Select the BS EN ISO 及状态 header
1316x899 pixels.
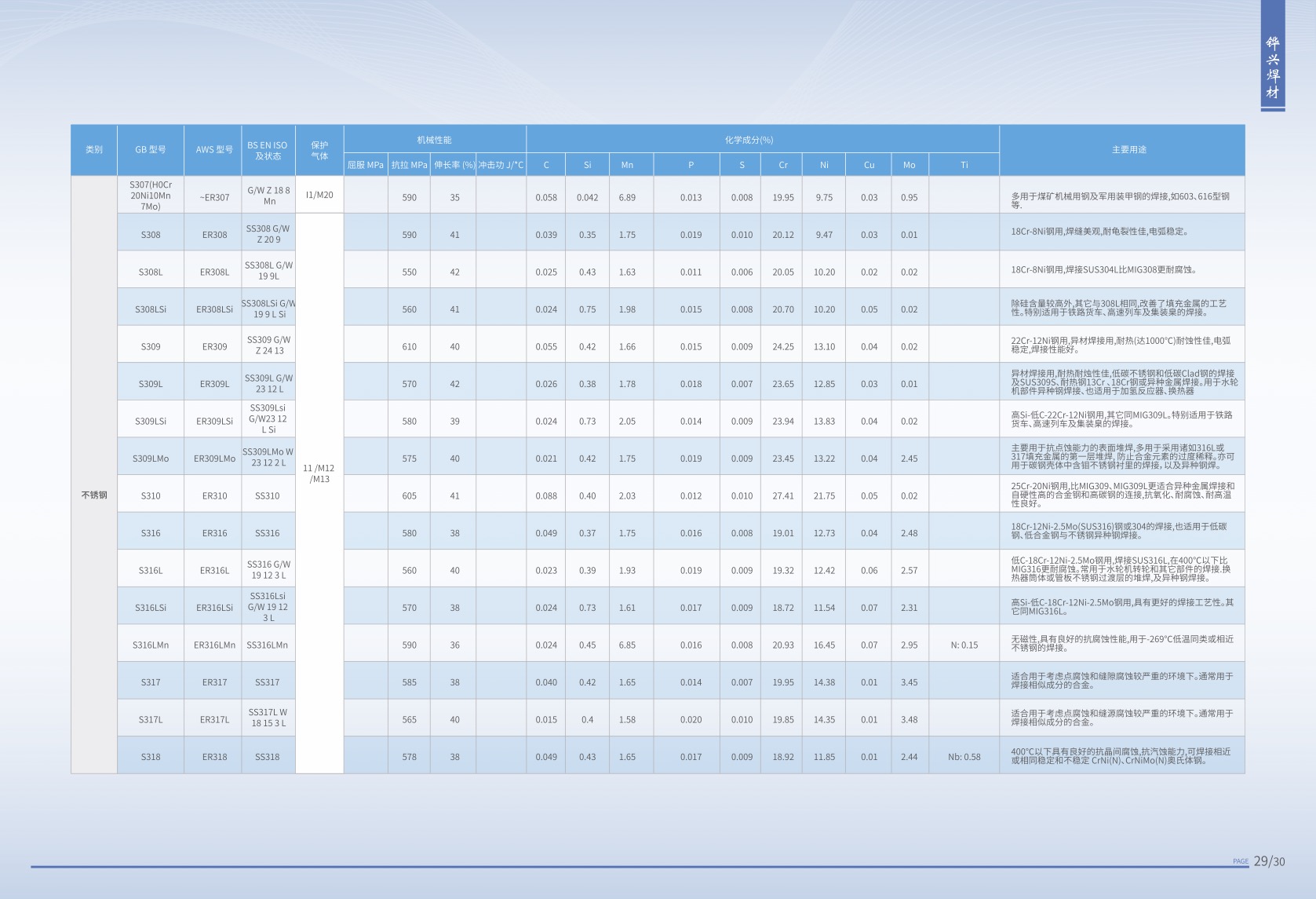(268, 150)
